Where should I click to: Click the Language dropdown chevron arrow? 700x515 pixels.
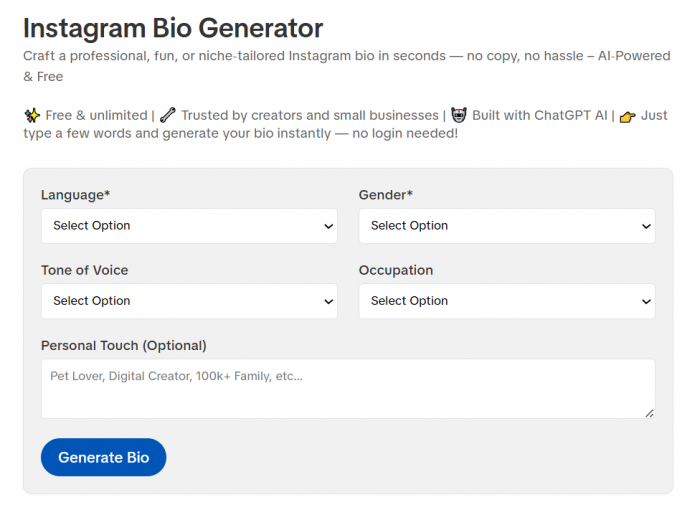pyautogui.click(x=329, y=226)
